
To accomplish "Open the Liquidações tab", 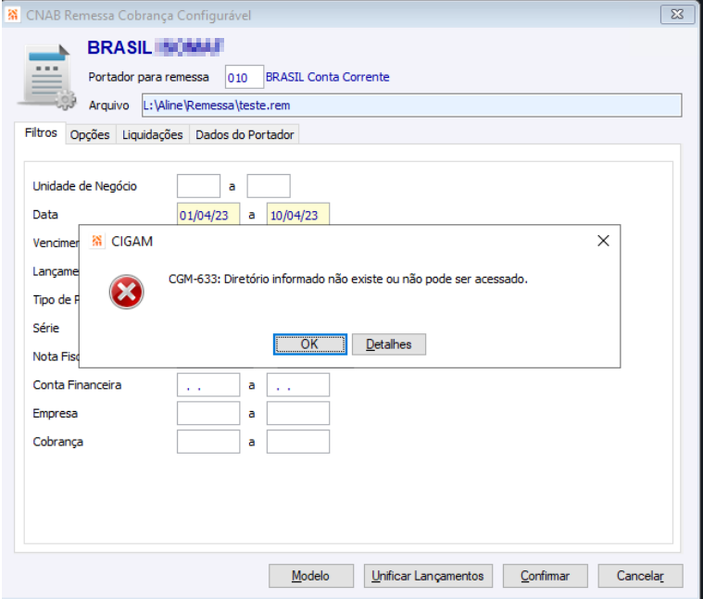I will click(x=152, y=135).
